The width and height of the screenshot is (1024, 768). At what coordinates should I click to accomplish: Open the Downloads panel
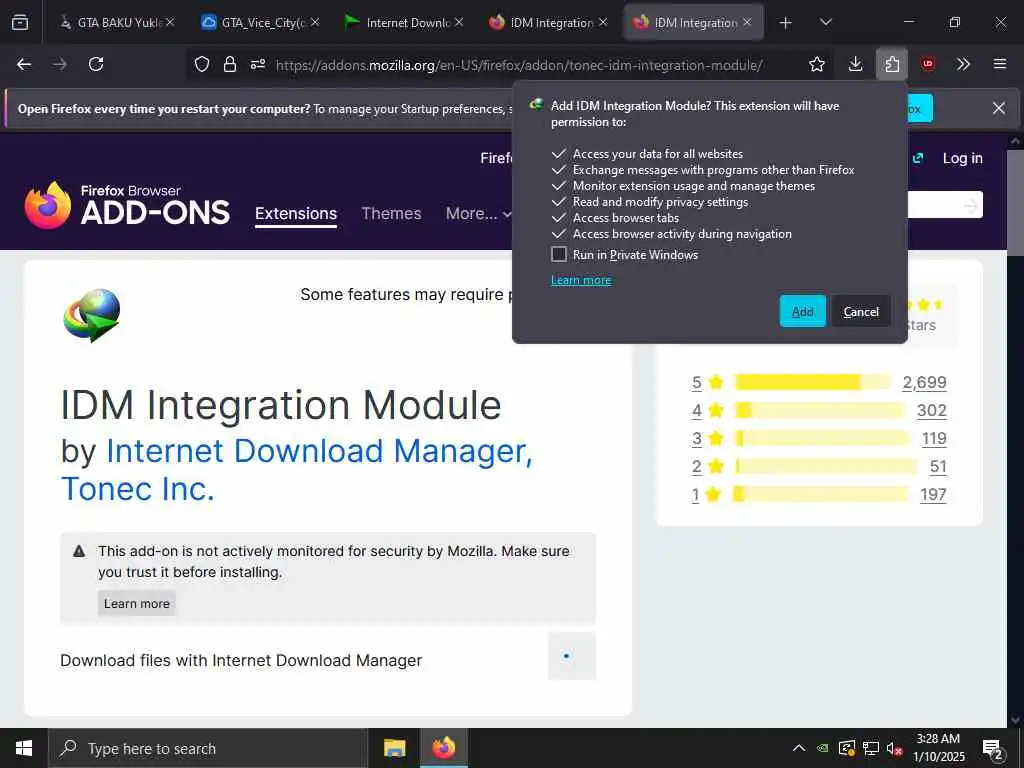856,64
